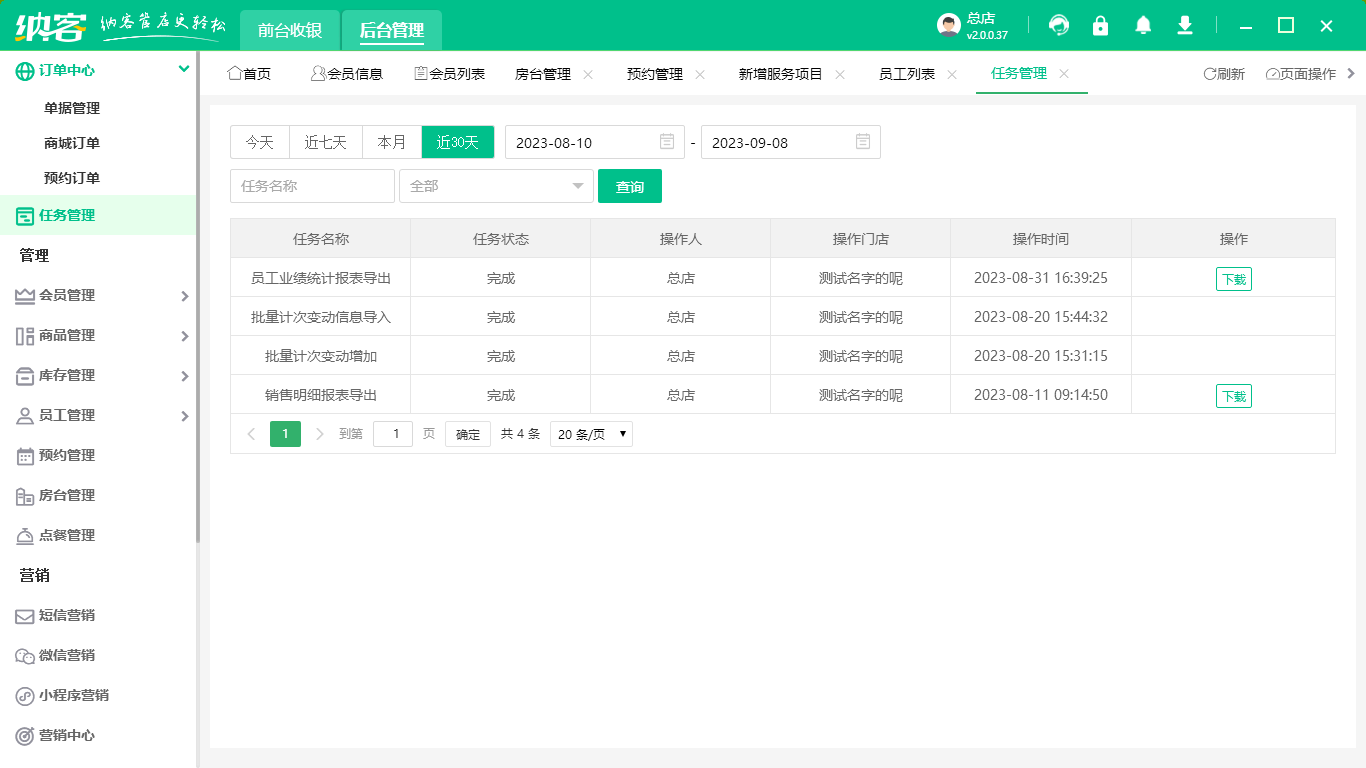1366x768 pixels.
Task: Switch to the 前台收银 tab
Action: (x=290, y=30)
